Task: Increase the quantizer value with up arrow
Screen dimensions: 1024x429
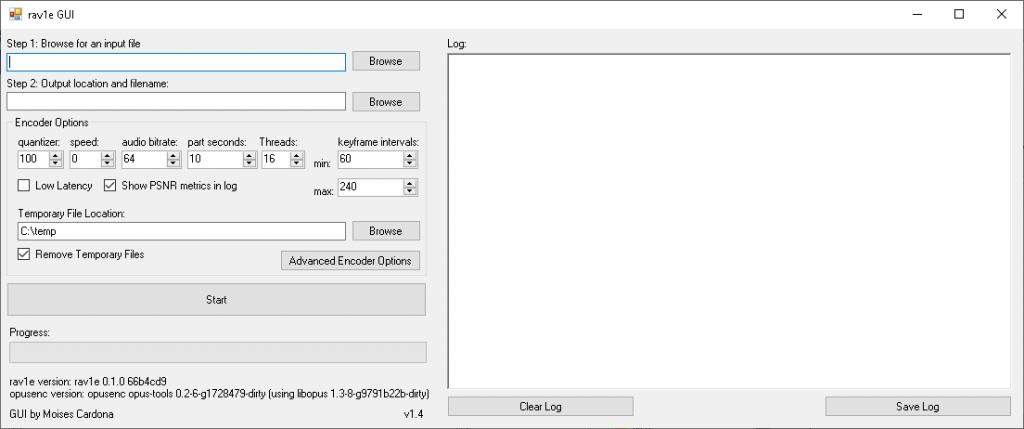Action: pos(56,155)
